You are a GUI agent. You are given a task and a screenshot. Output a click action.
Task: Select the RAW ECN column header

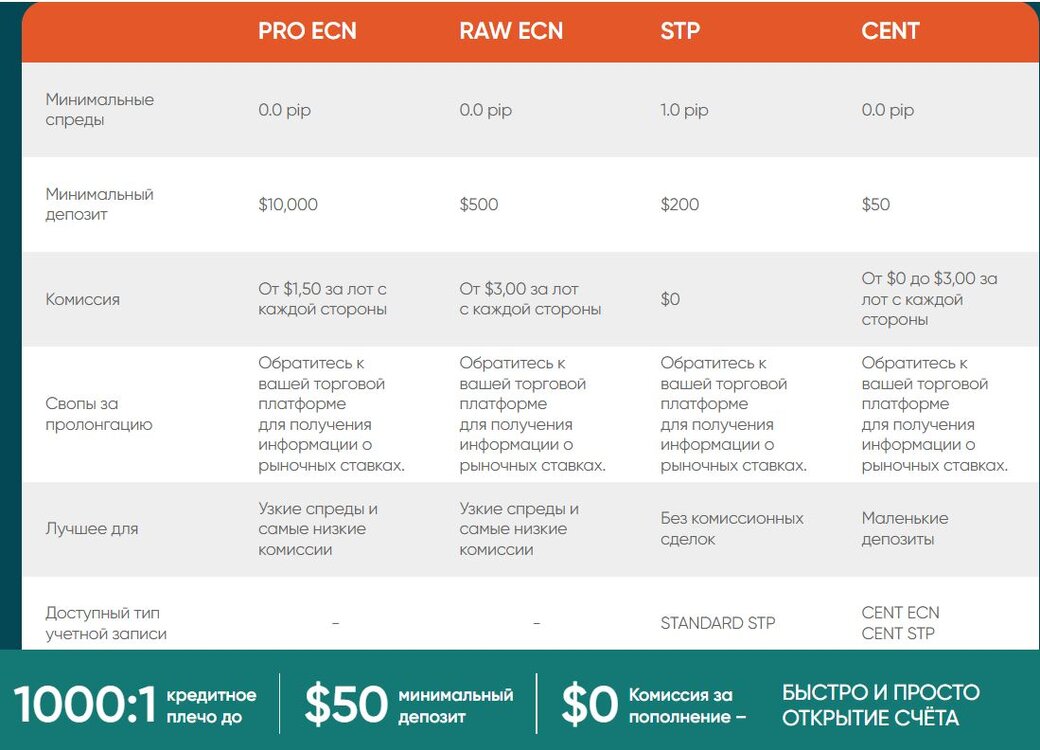(x=511, y=31)
